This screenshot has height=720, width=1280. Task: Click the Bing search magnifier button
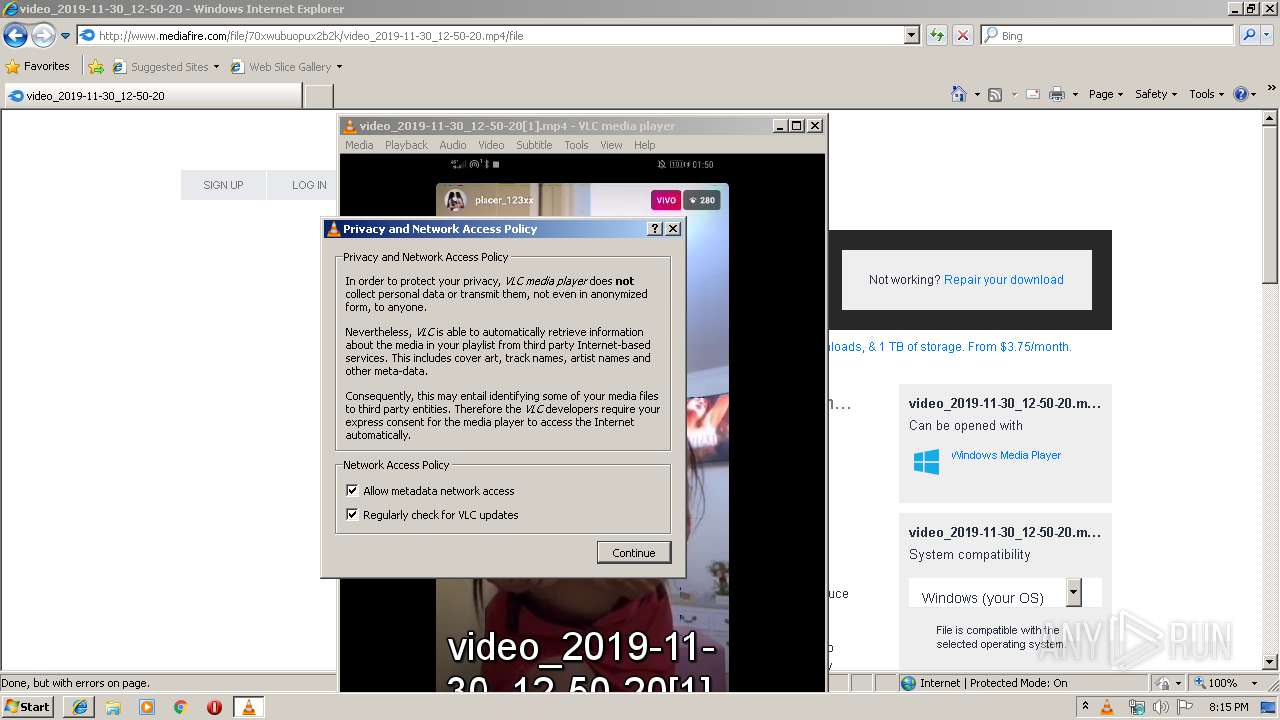1249,35
